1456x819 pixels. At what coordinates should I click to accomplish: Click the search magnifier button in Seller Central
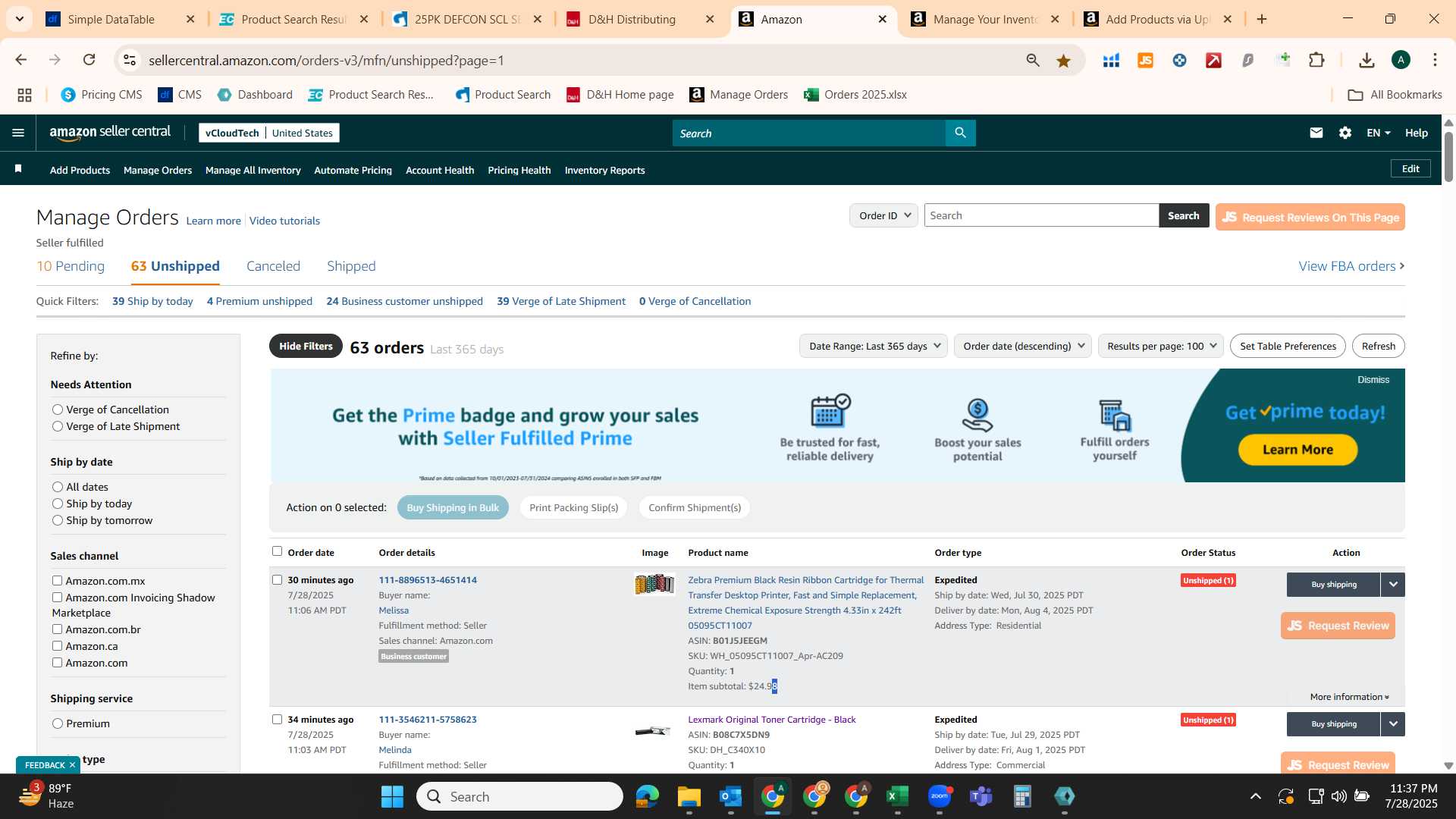[960, 133]
